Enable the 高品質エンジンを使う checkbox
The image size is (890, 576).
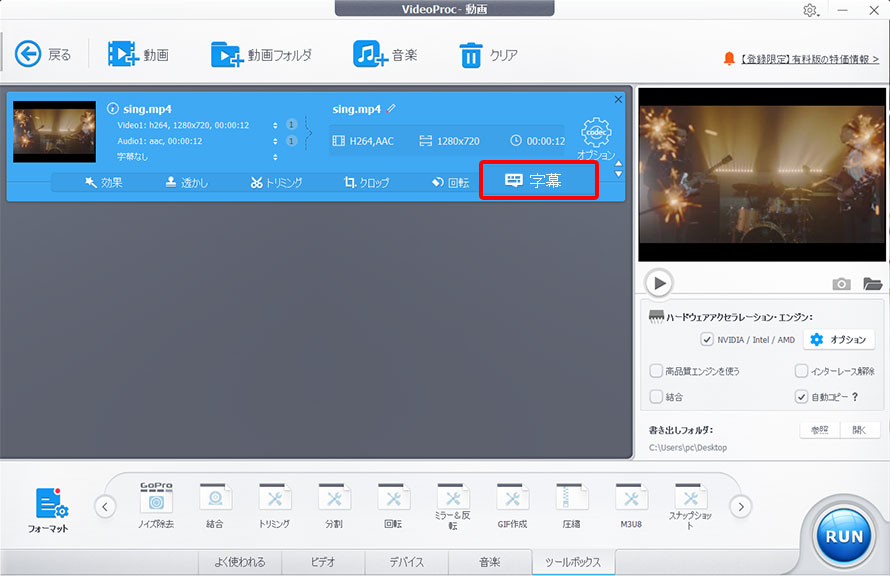[x=656, y=371]
